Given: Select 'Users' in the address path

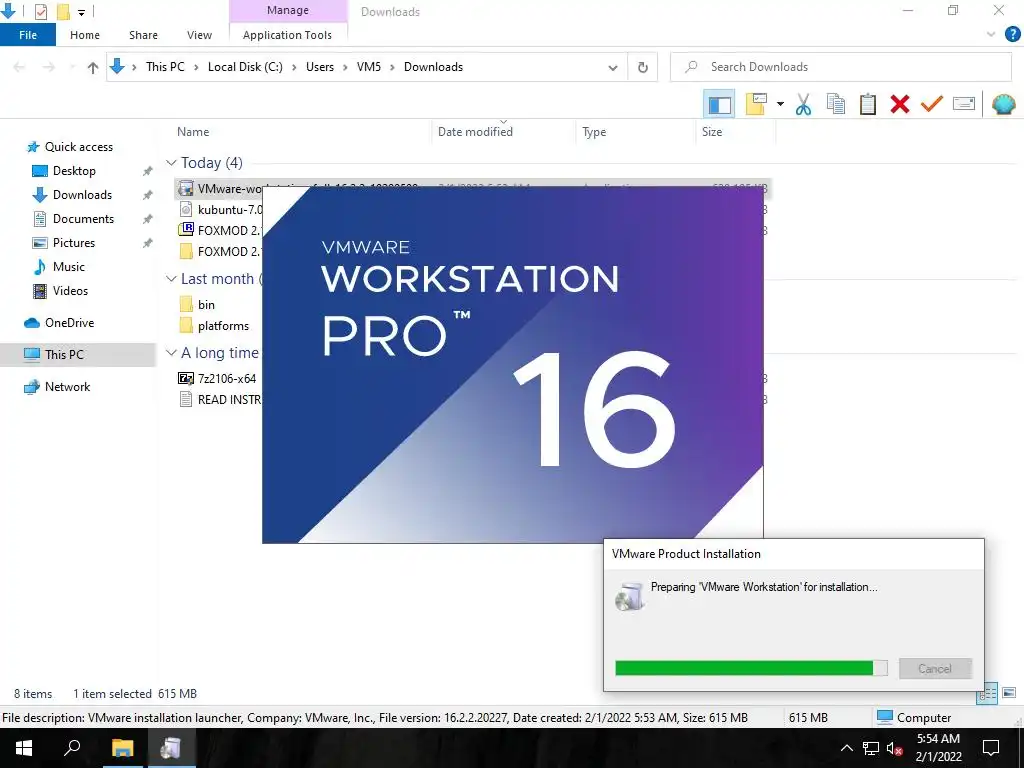Looking at the screenshot, I should tap(320, 67).
